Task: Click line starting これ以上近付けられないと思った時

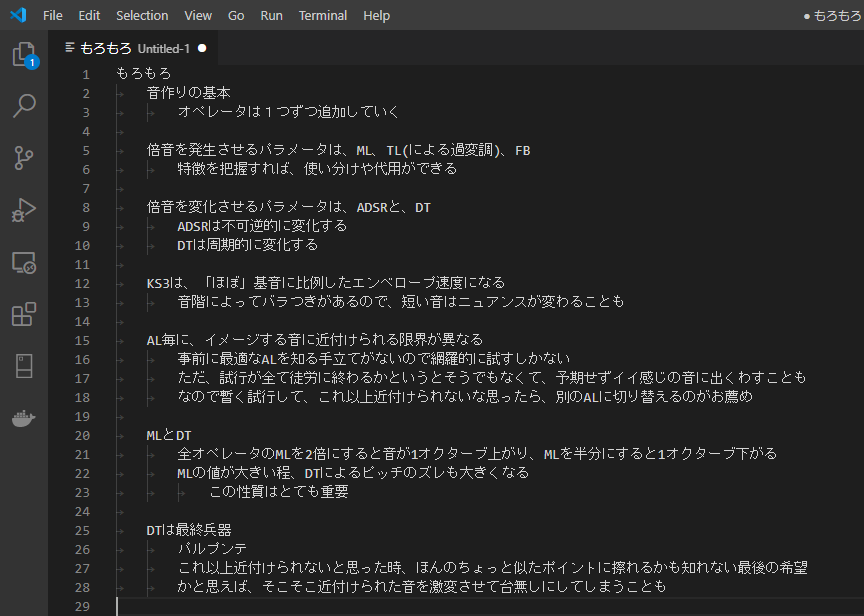Action: click(x=493, y=568)
